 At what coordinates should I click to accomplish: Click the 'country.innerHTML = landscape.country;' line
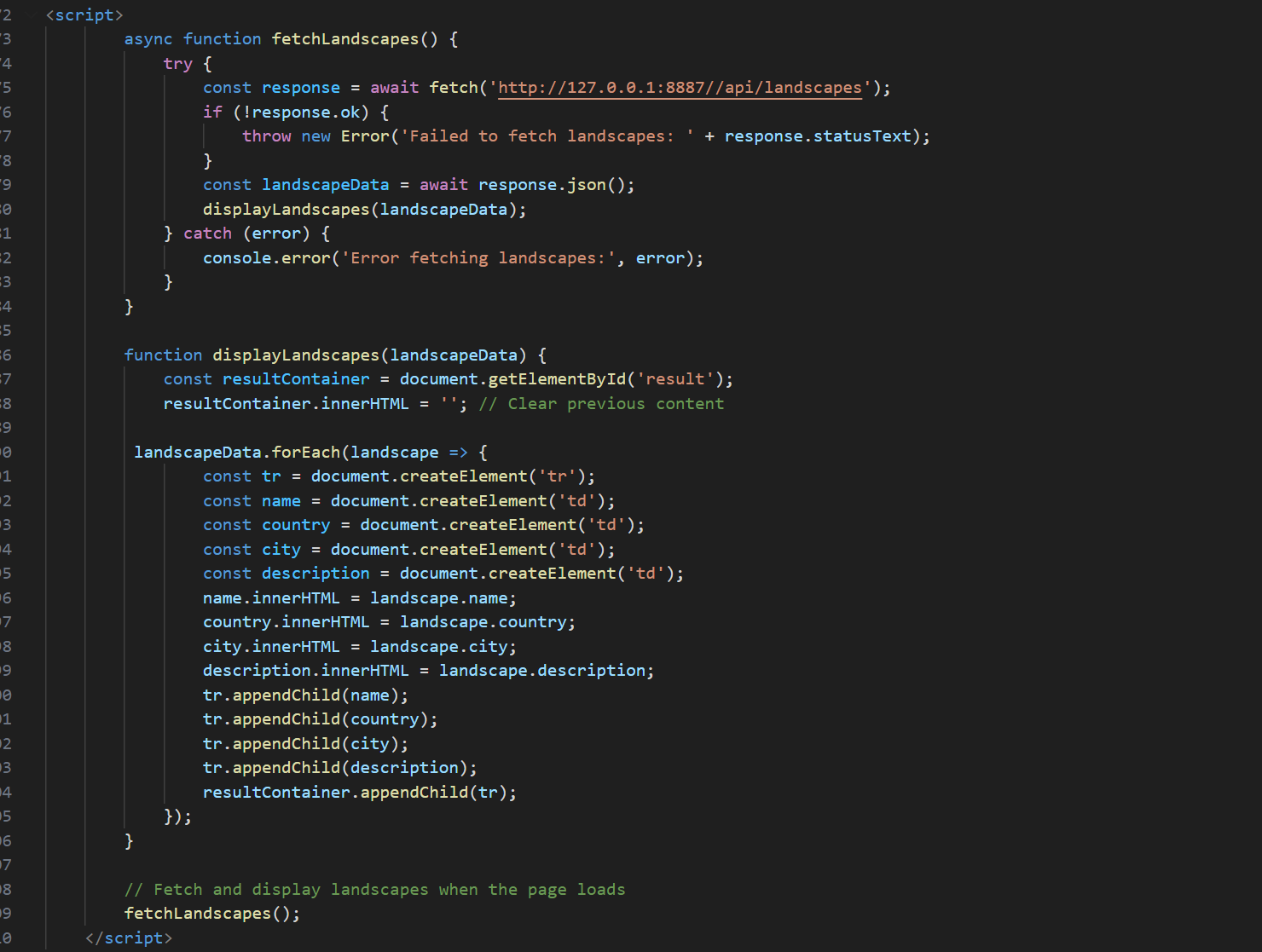(390, 622)
